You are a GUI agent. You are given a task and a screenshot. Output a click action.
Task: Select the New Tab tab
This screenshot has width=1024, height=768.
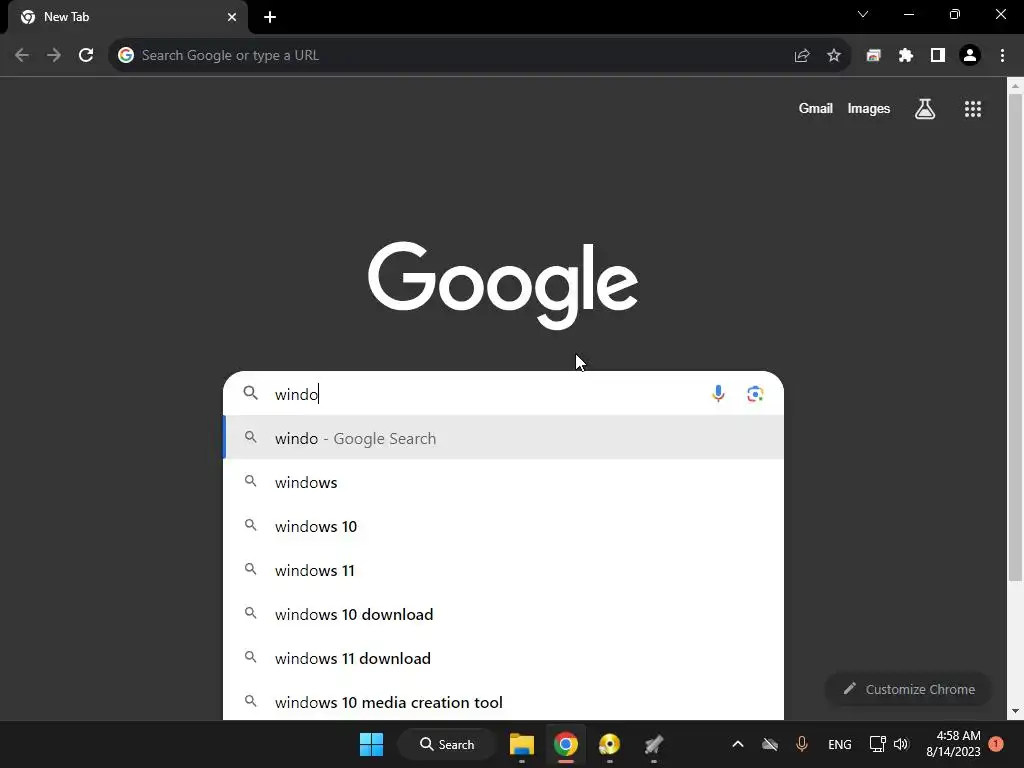[x=128, y=17]
